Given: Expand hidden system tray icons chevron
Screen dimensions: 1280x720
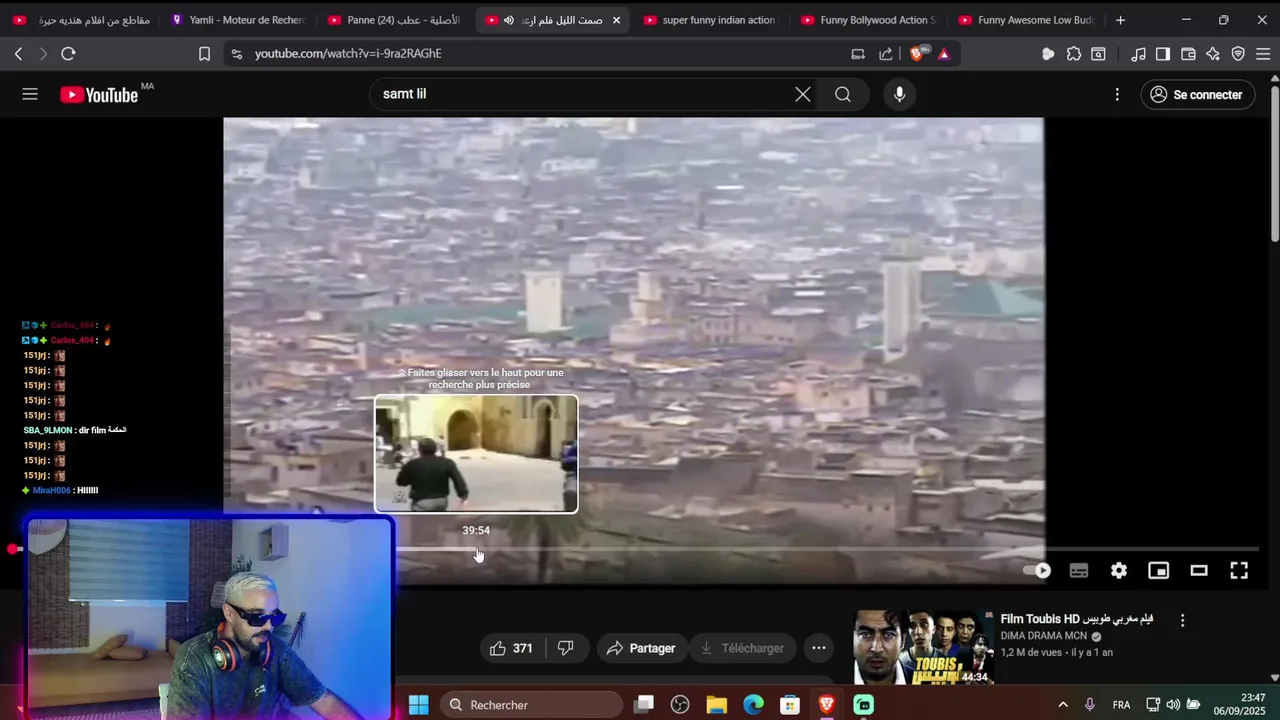Looking at the screenshot, I should pyautogui.click(x=1062, y=705).
